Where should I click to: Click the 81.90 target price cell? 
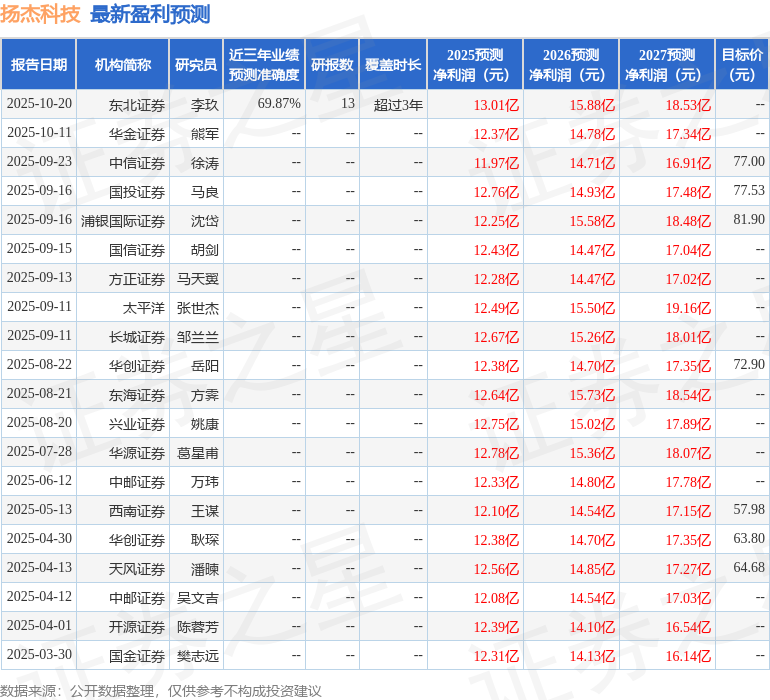coord(748,220)
